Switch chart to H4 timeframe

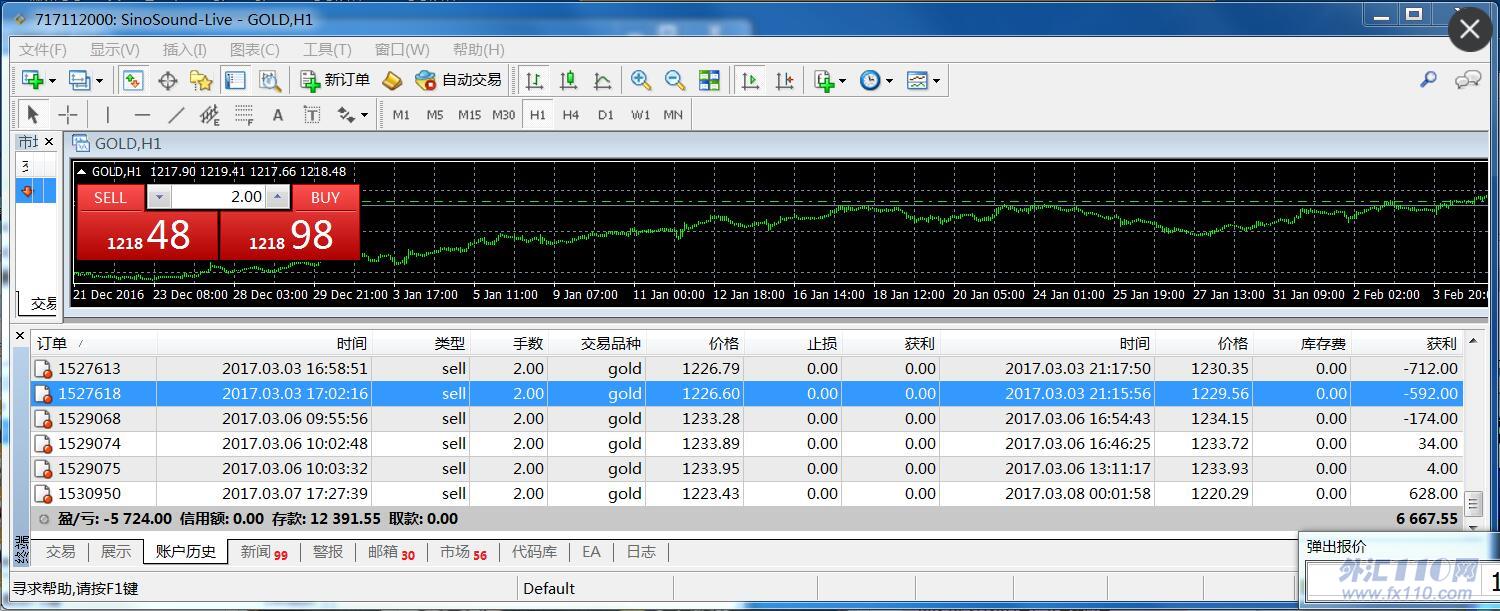point(571,114)
